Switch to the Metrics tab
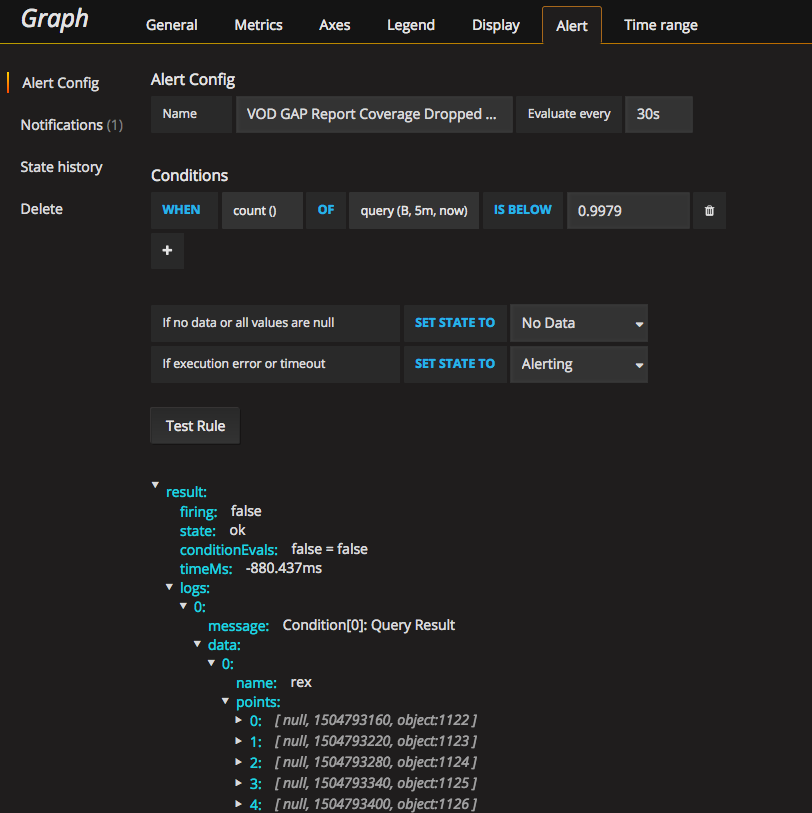Image resolution: width=812 pixels, height=813 pixels. [x=258, y=25]
